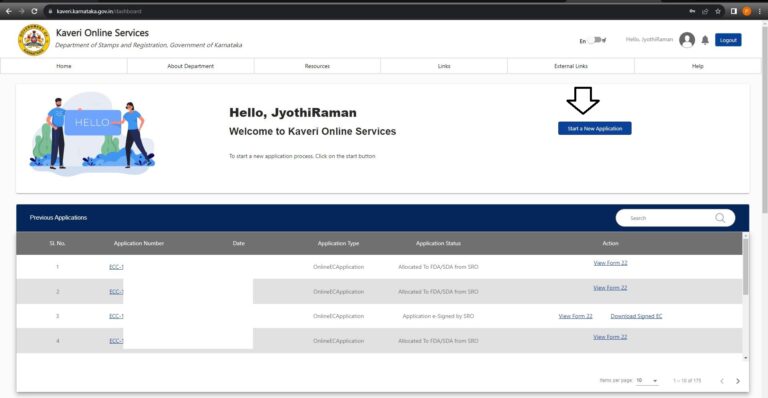Open application number link in row 3

coord(116,316)
